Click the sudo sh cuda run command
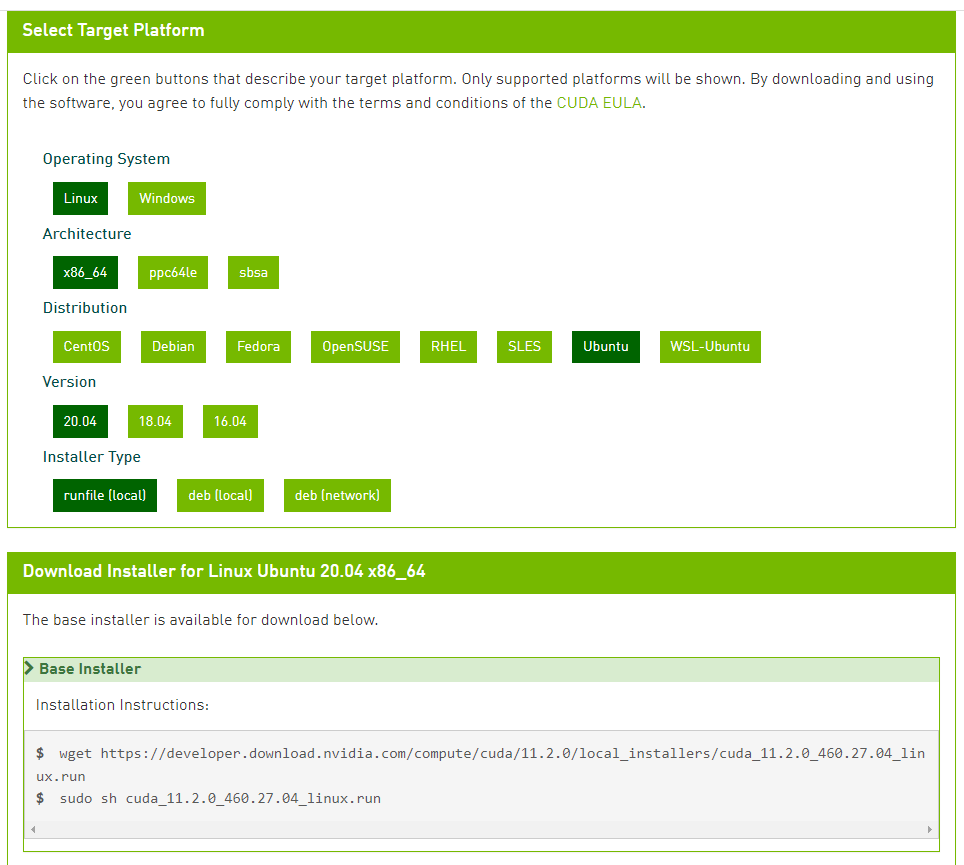 tap(220, 799)
